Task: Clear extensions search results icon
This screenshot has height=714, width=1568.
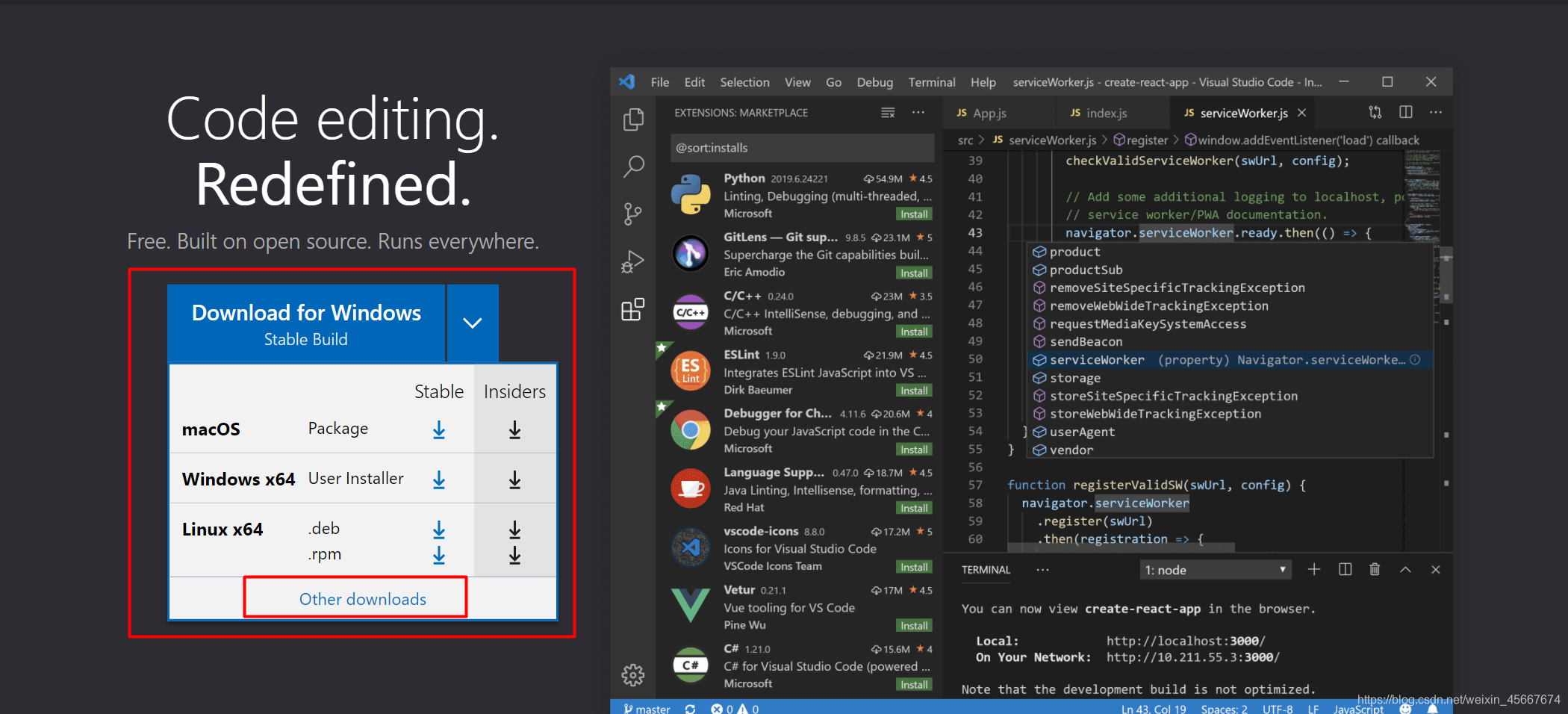Action: click(x=888, y=113)
